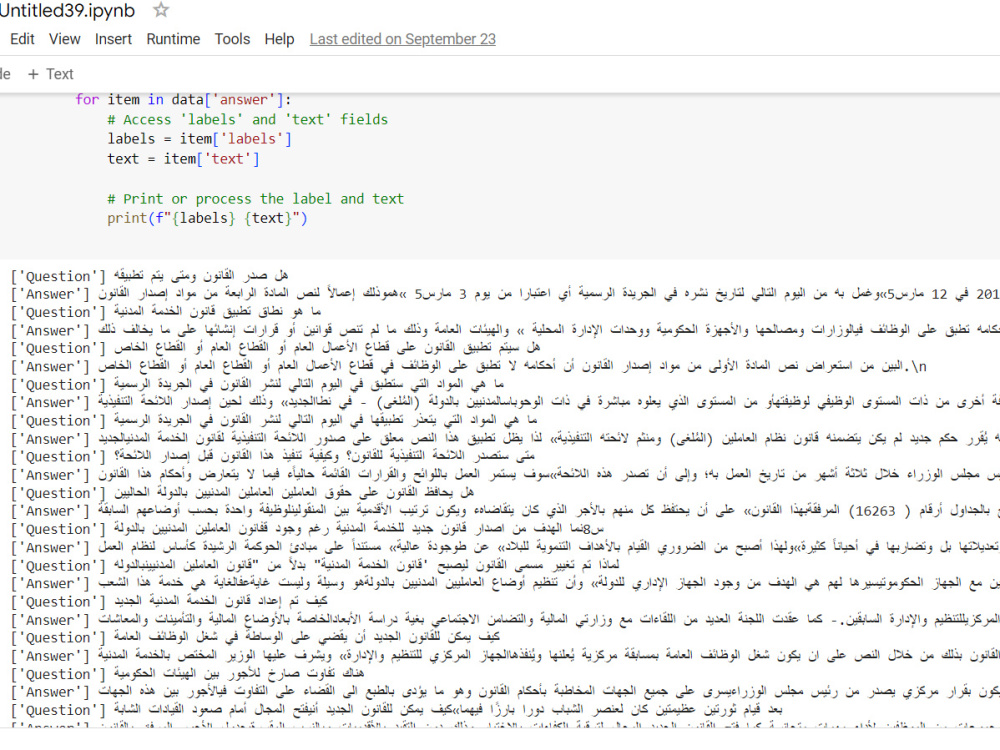Open the Runtime menu
The image size is (1000, 750).
[173, 40]
